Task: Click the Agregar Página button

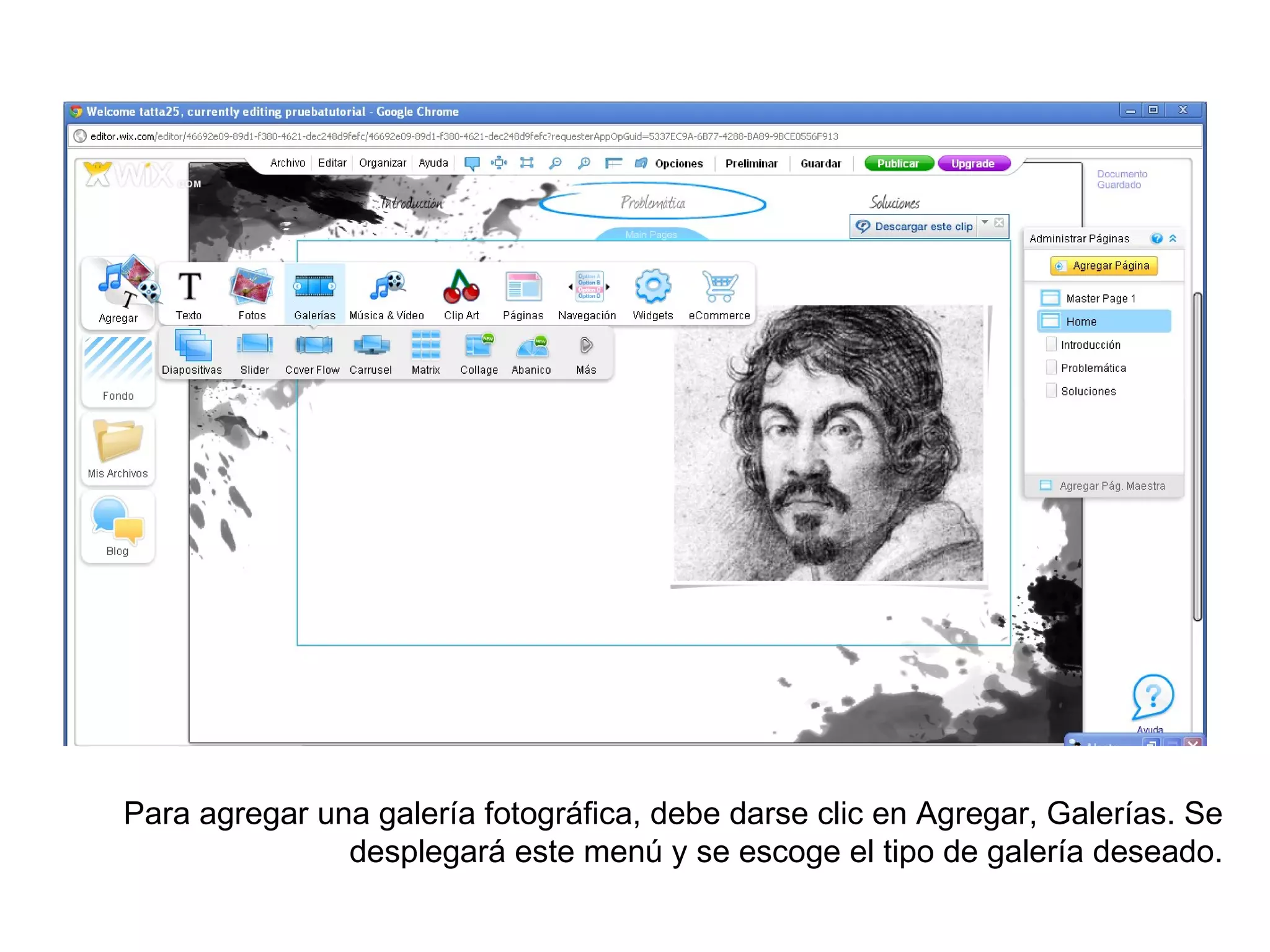Action: point(1104,266)
